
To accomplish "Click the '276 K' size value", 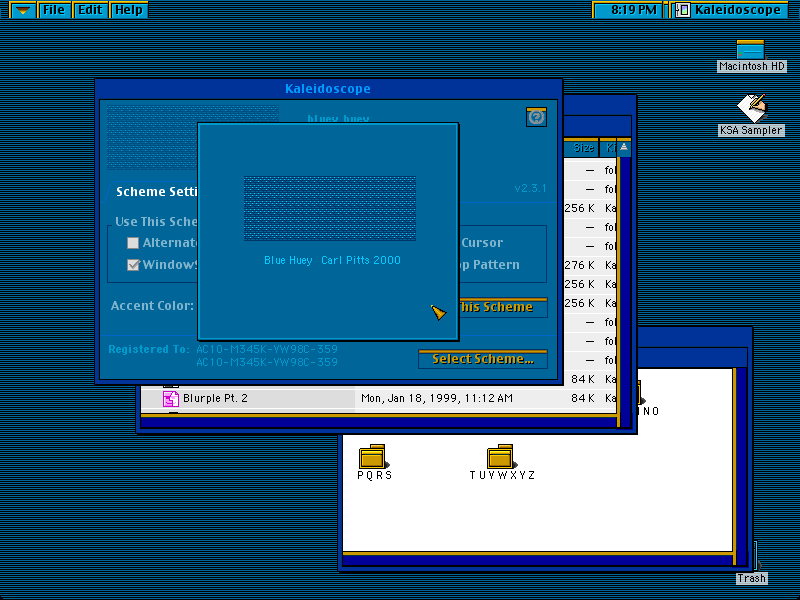I will [579, 265].
